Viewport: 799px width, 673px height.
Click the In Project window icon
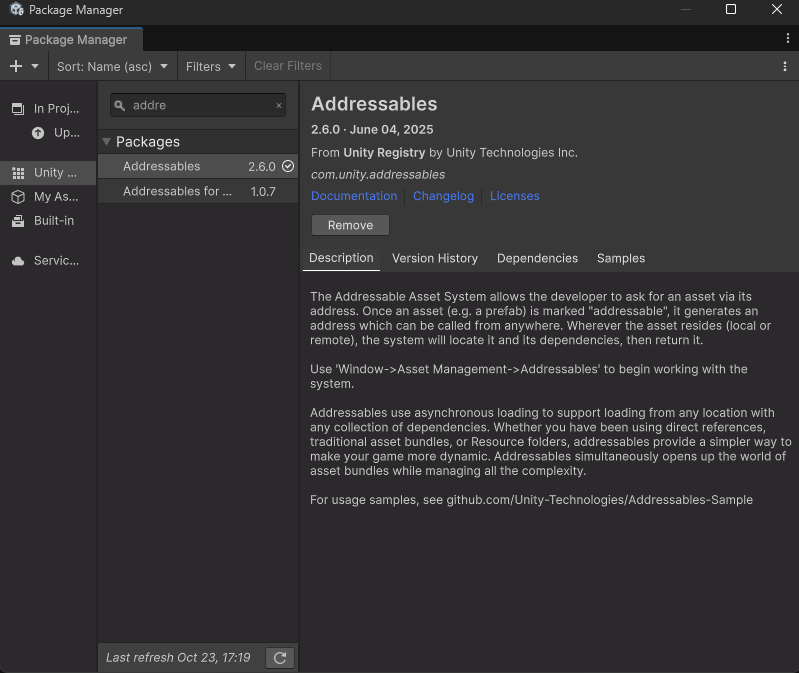click(18, 109)
